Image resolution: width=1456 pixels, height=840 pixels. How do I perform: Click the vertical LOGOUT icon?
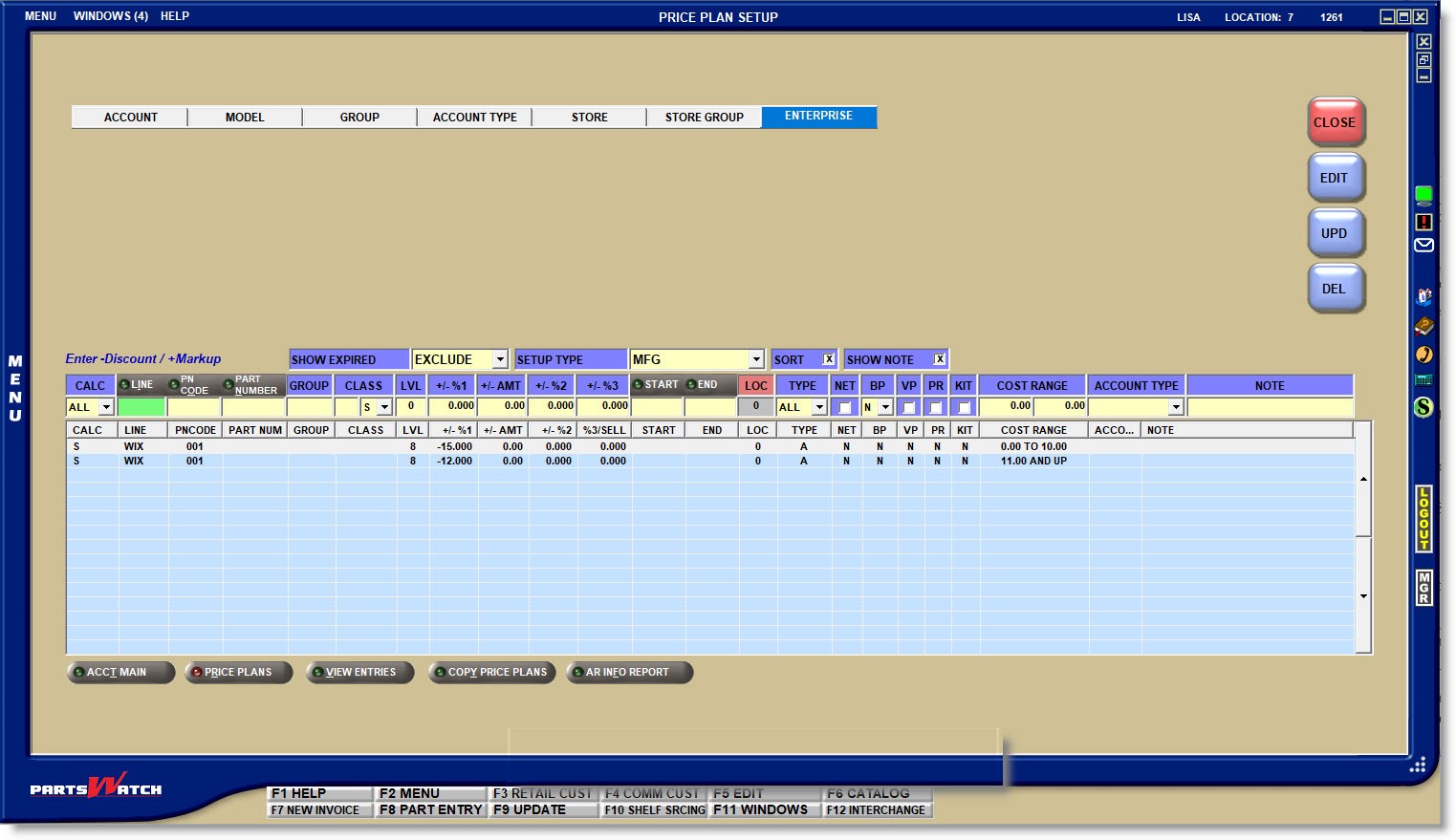tap(1423, 519)
